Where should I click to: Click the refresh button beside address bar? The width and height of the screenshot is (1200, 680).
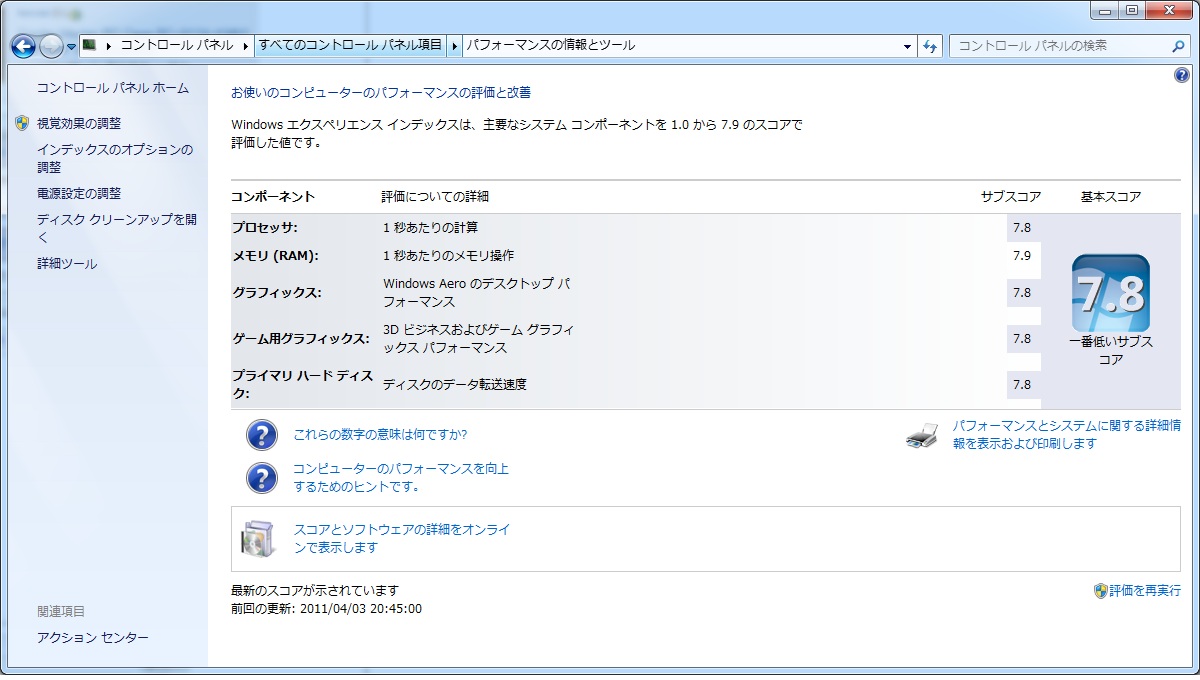click(x=931, y=46)
